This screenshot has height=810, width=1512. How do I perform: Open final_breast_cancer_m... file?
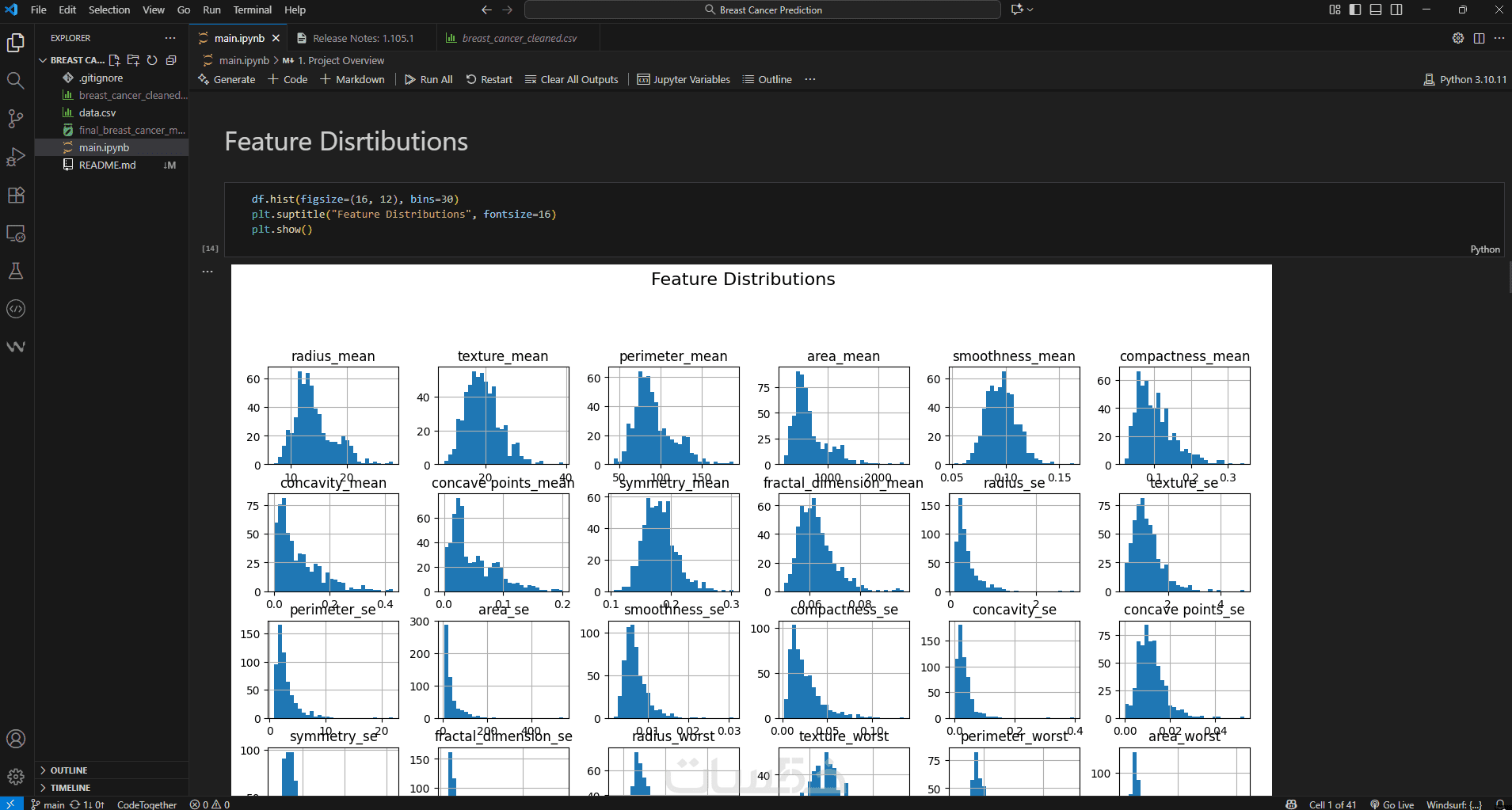pyautogui.click(x=112, y=130)
